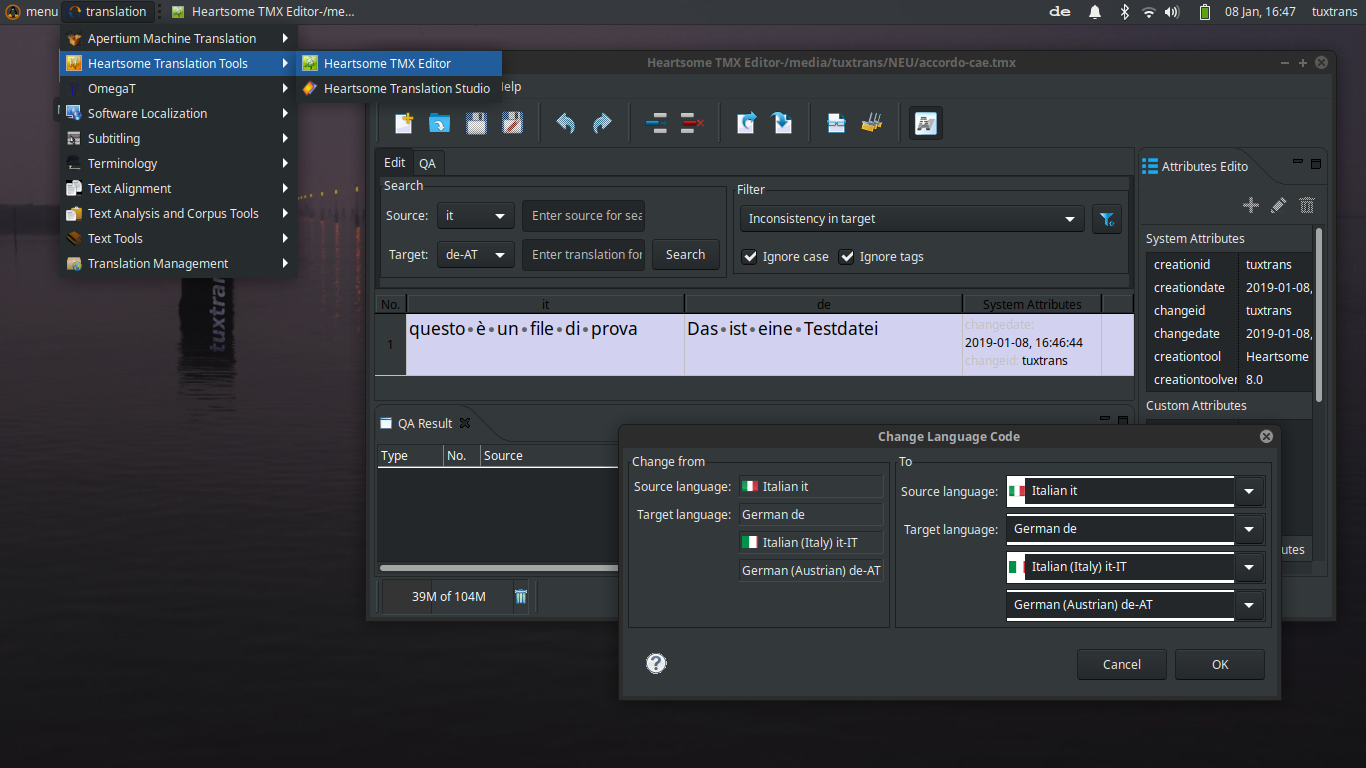The width and height of the screenshot is (1366, 768).
Task: Select the Italian source segment cell
Action: point(545,345)
